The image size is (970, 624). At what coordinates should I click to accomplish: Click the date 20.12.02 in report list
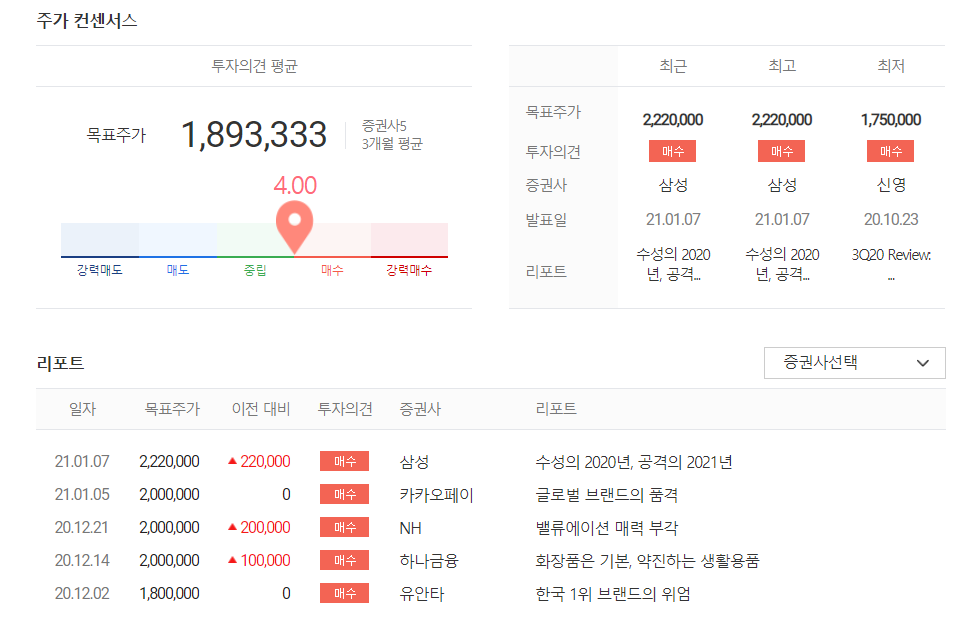(x=82, y=593)
